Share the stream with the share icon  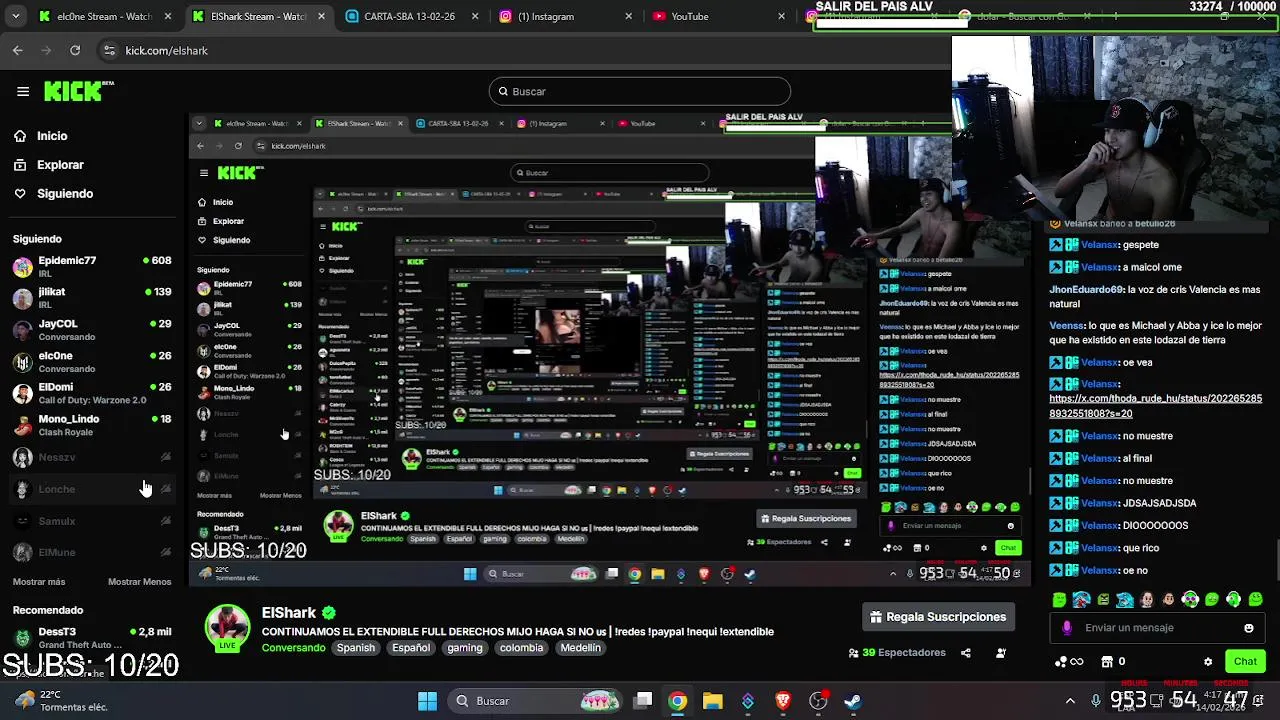pyautogui.click(x=966, y=653)
